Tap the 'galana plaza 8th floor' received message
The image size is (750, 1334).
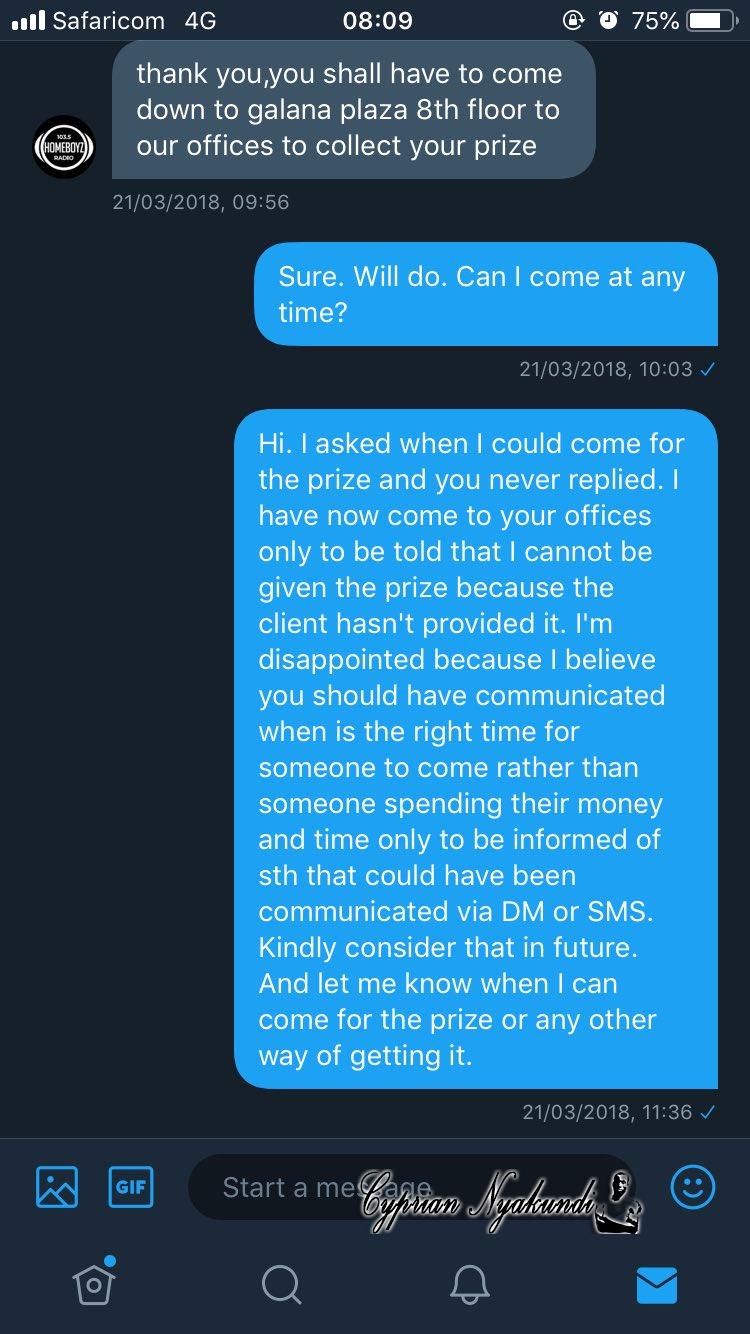(353, 110)
